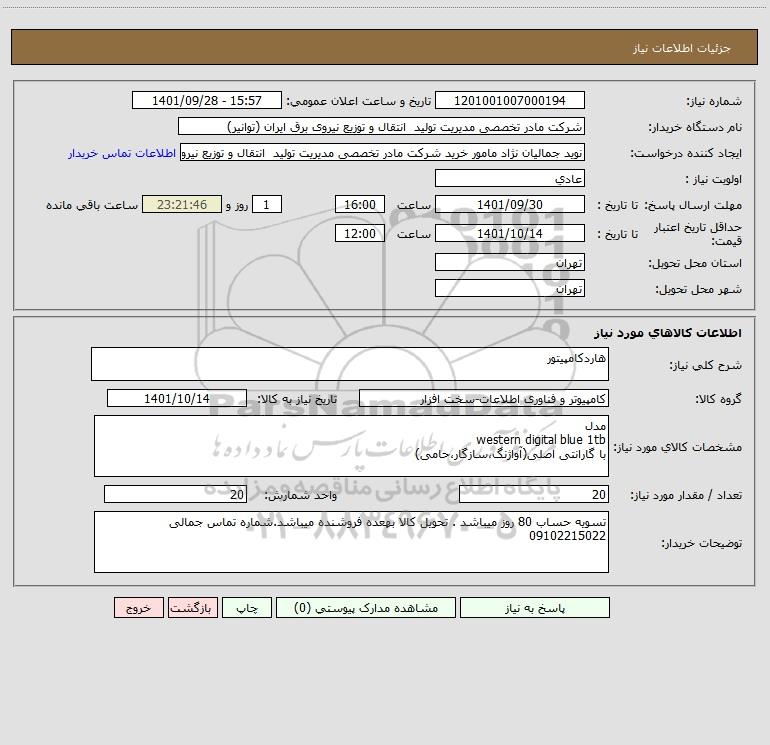The image size is (770, 745).
Task: Click the response deadline date 1401/09/30
Action: coord(510,204)
